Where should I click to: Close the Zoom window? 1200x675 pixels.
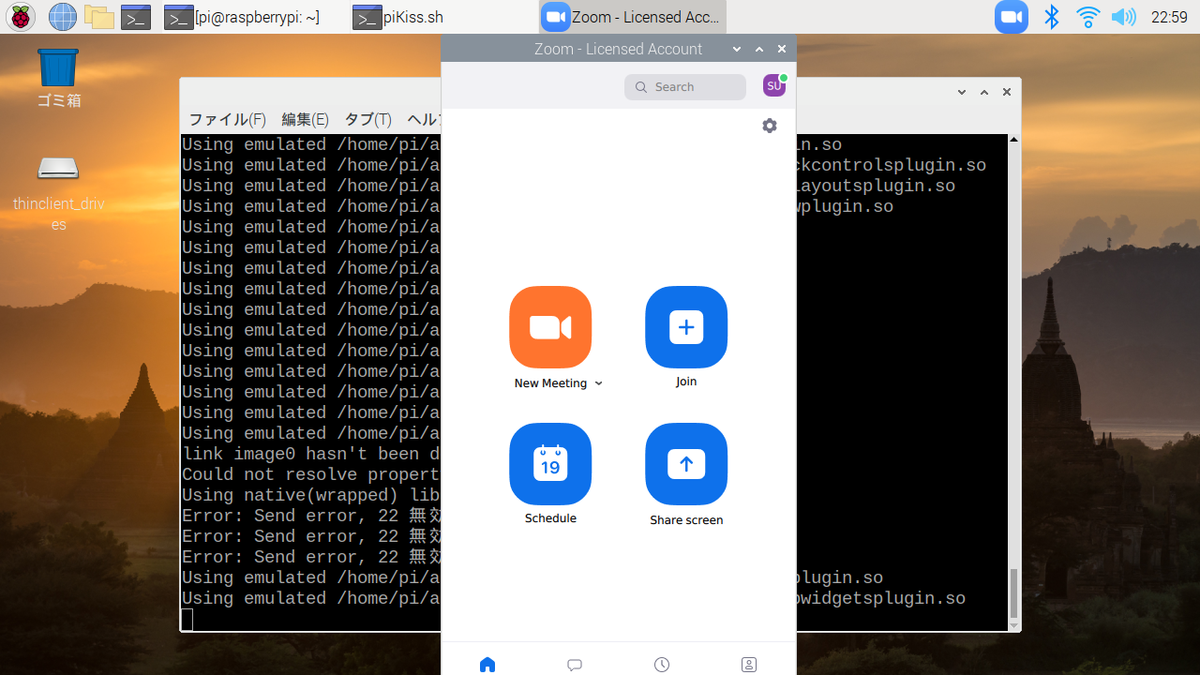click(x=782, y=49)
